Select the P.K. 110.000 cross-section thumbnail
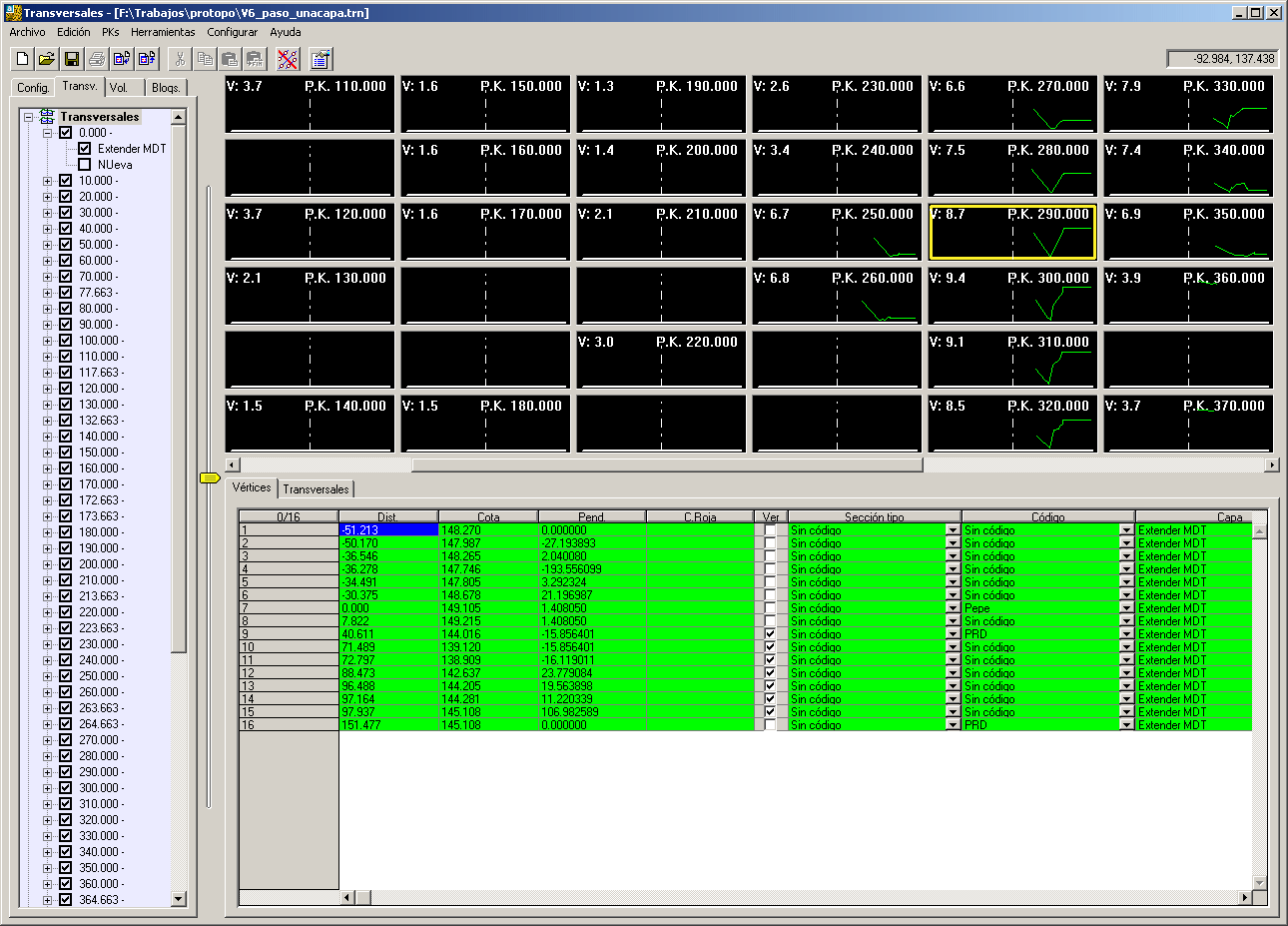 point(310,105)
